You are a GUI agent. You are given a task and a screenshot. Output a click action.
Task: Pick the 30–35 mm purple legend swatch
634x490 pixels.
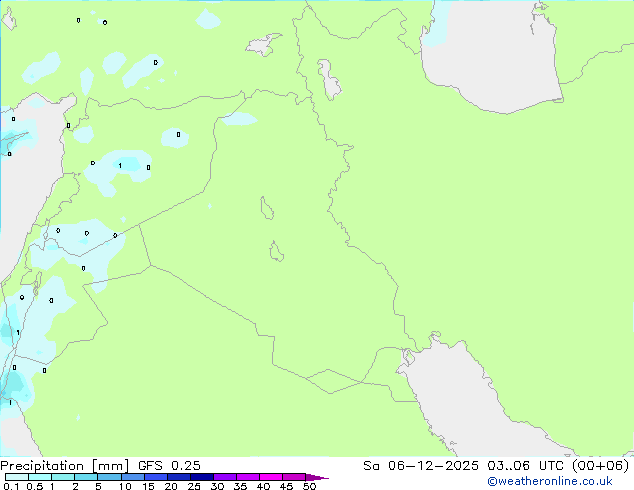225,477
